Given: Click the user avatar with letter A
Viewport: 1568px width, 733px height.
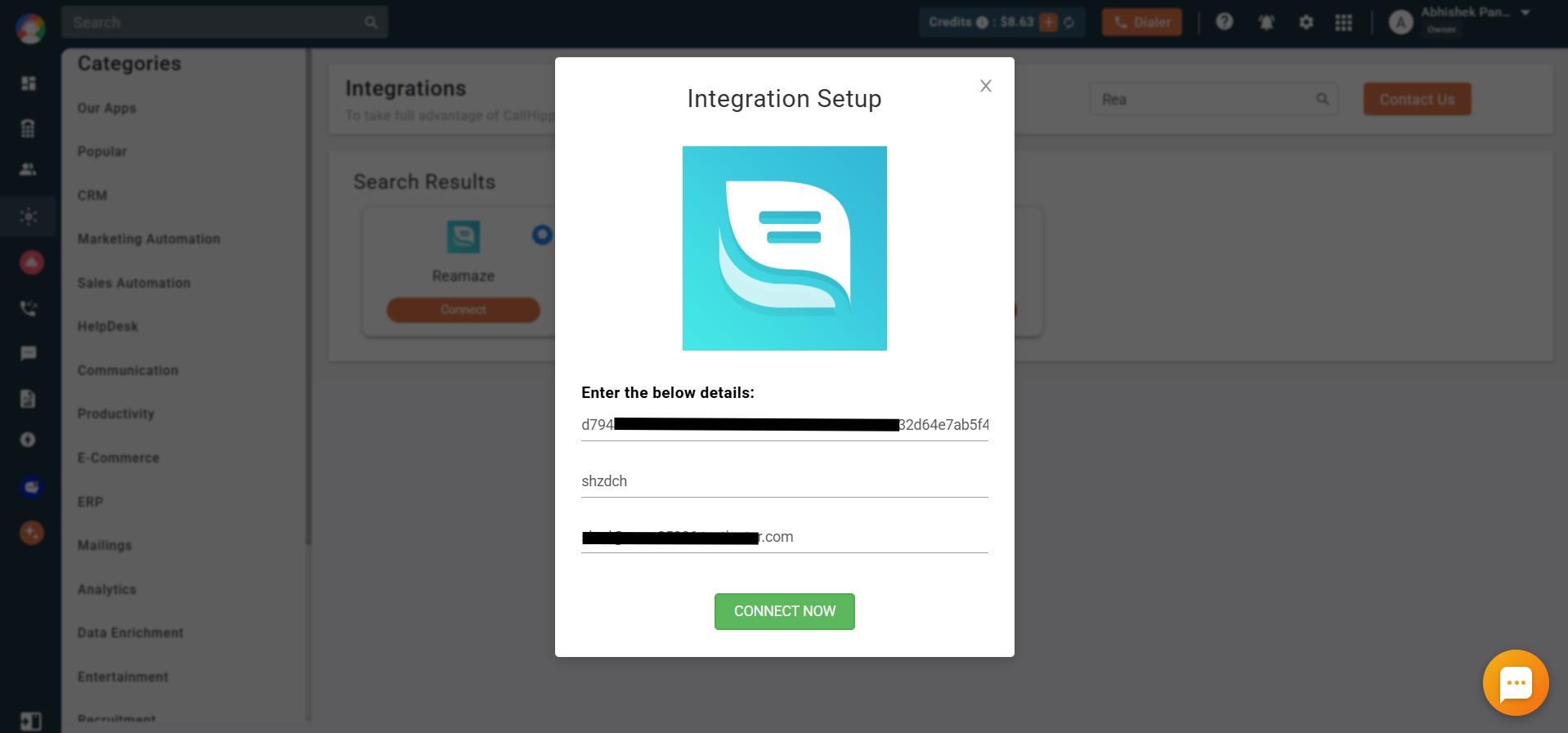Looking at the screenshot, I should [x=1401, y=23].
